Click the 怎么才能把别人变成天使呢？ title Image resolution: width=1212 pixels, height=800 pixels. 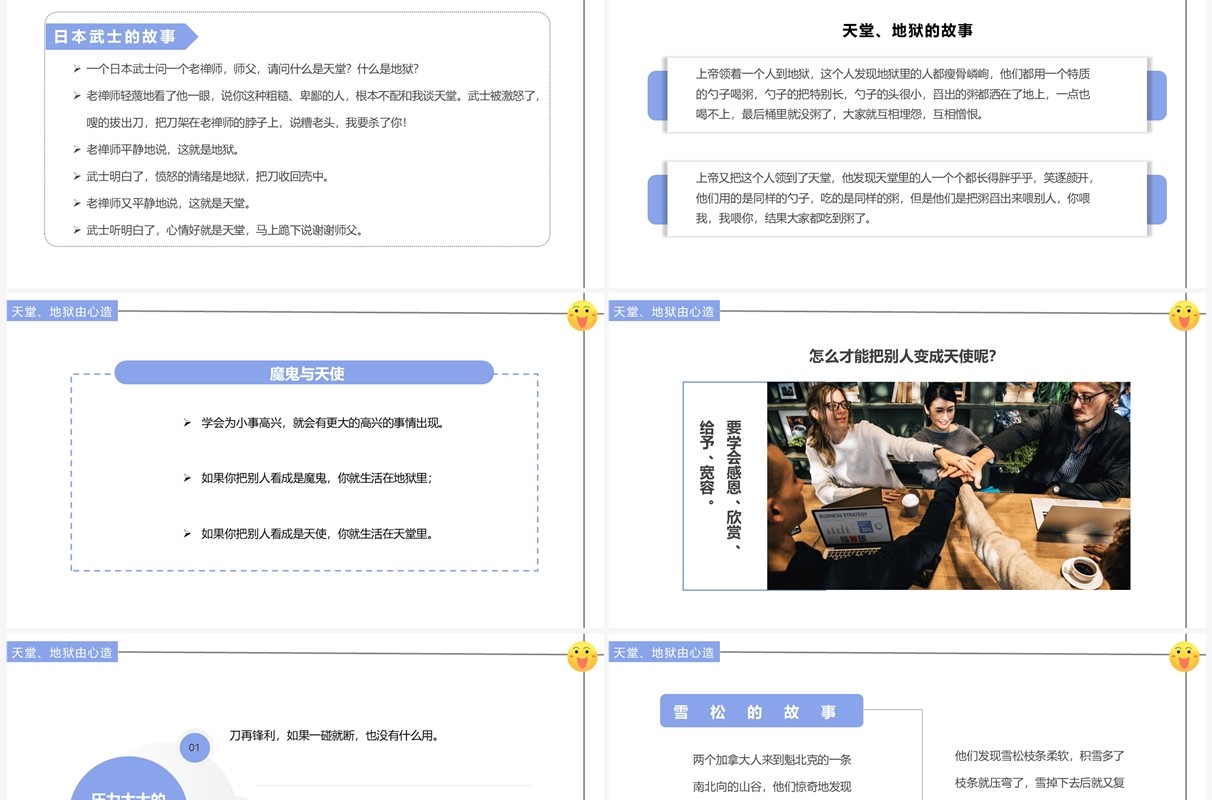click(x=903, y=356)
